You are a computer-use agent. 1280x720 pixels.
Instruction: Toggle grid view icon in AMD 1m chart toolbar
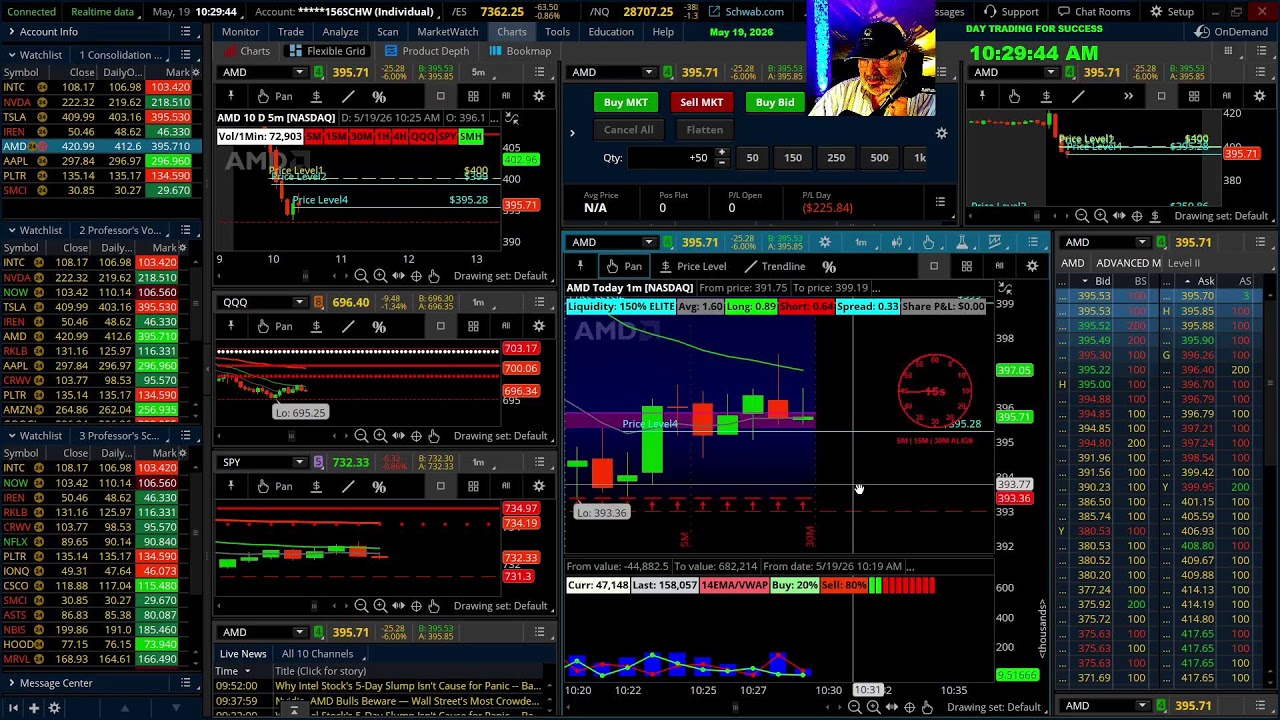point(967,266)
